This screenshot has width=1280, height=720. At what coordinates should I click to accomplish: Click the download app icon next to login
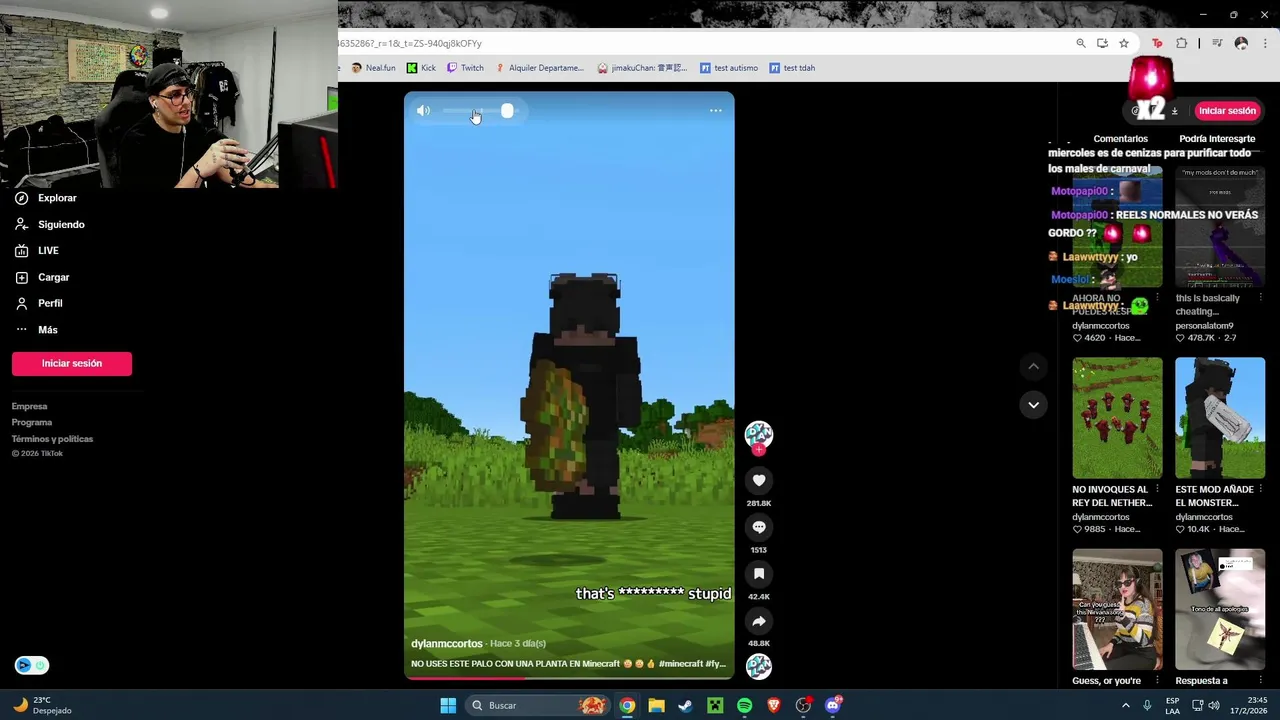pos(1175,111)
